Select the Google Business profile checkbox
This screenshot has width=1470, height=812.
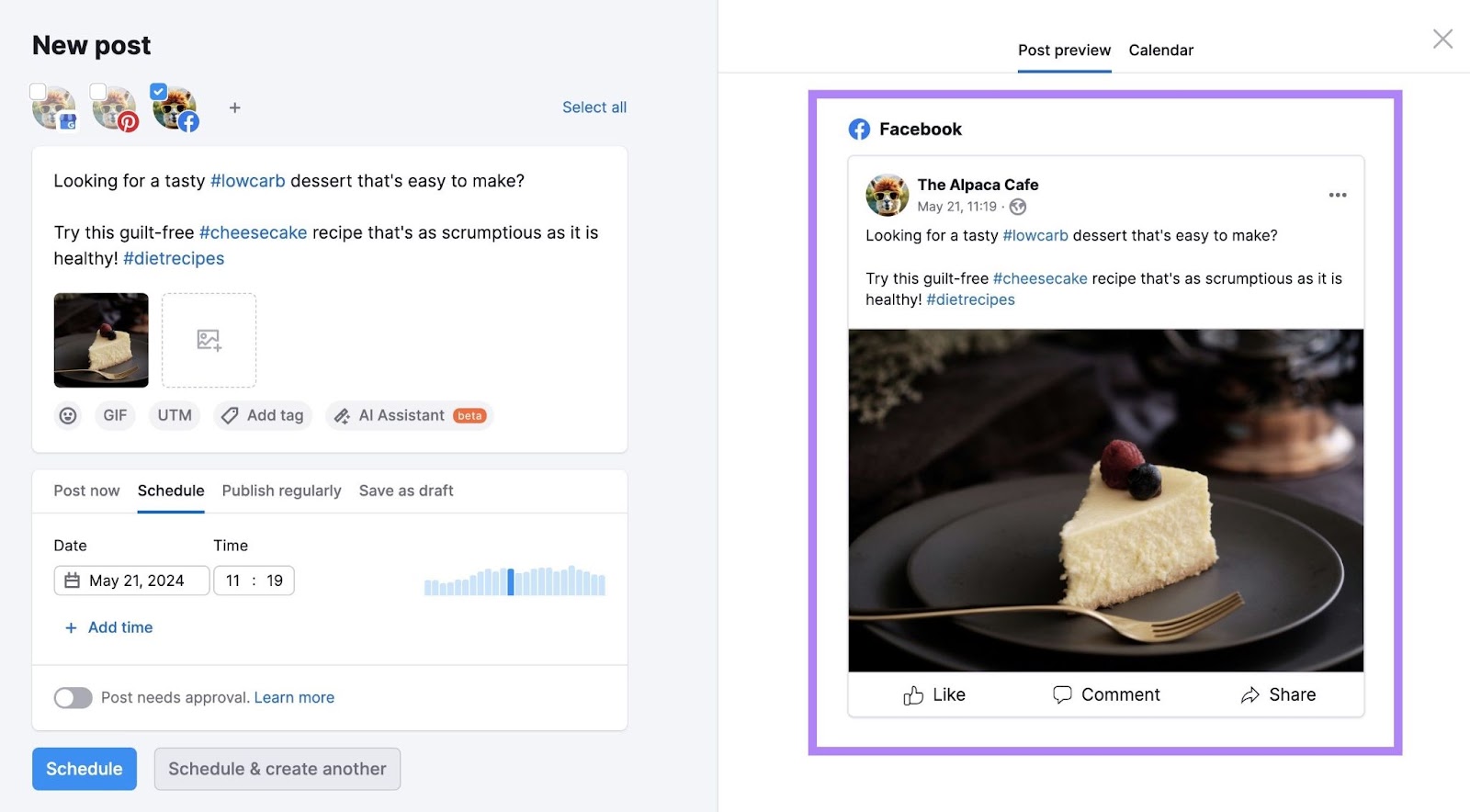pos(38,92)
